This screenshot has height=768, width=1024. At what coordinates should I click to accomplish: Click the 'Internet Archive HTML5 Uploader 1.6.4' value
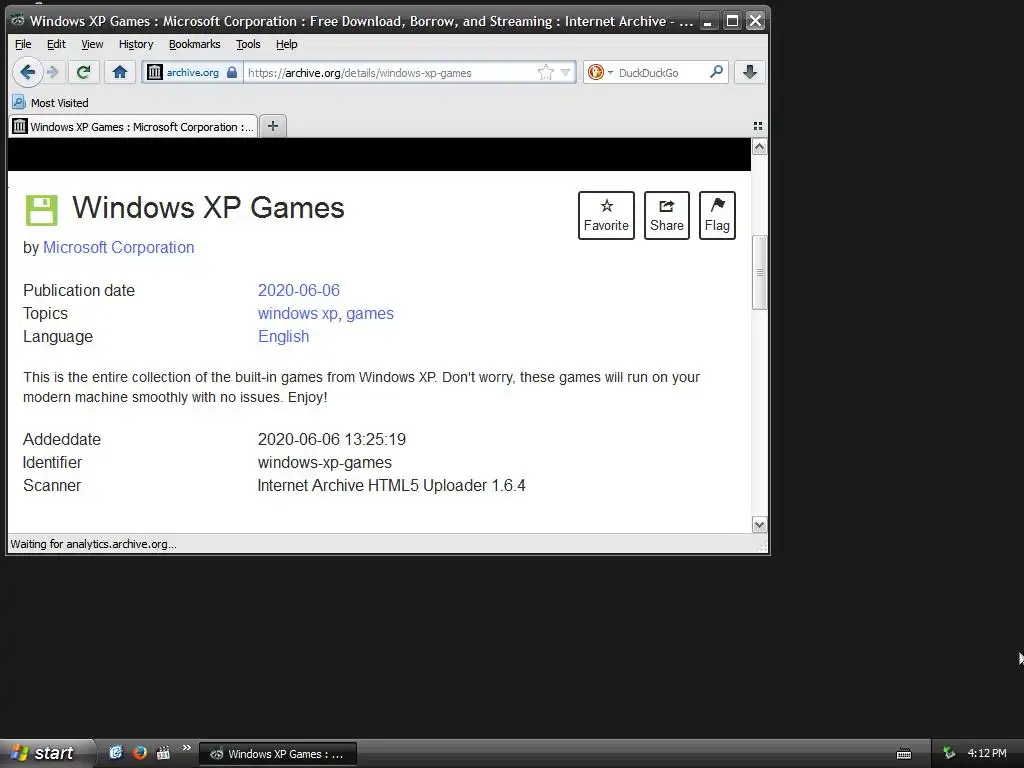391,485
